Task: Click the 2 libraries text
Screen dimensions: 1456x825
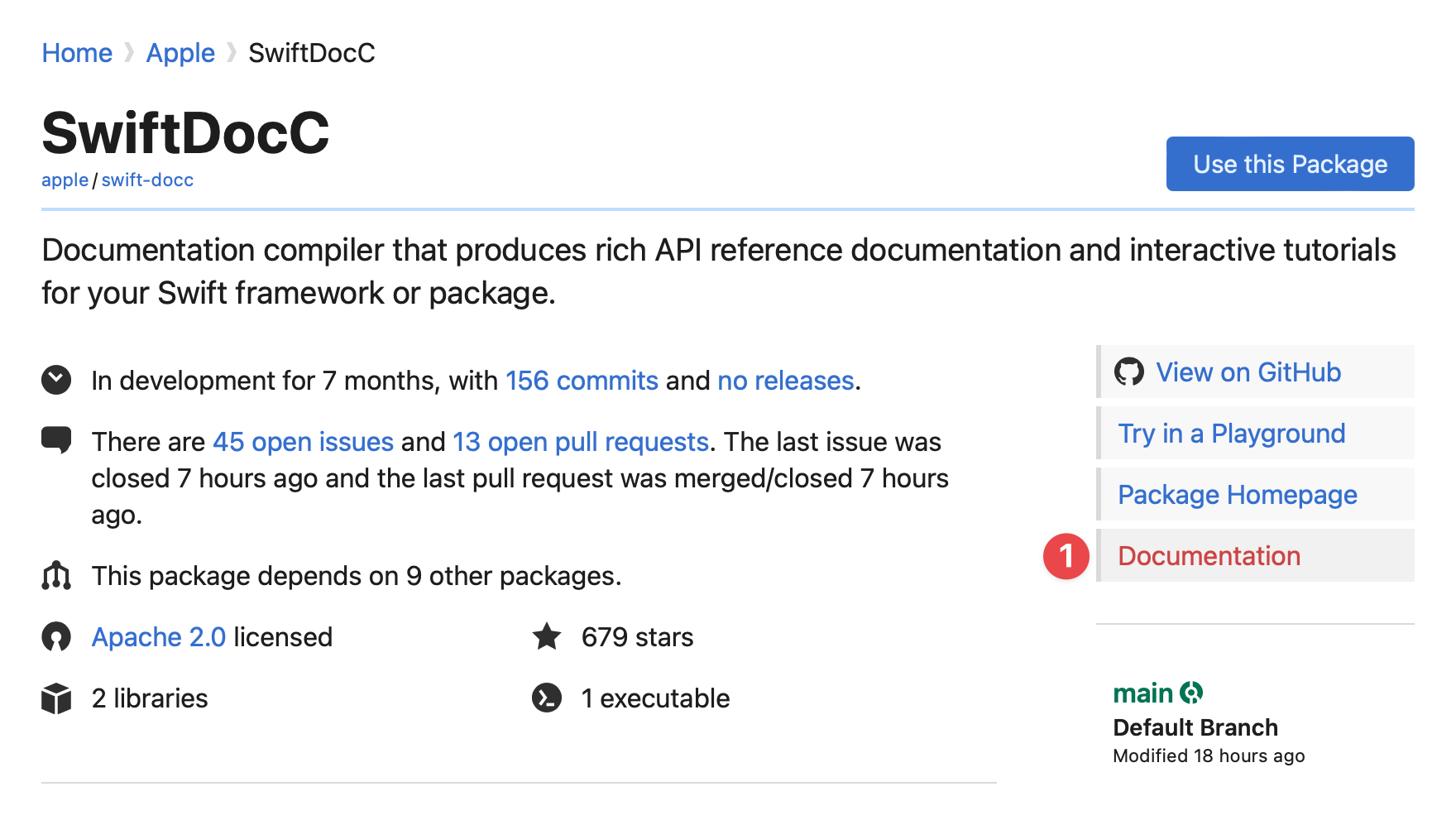Action: click(x=150, y=698)
